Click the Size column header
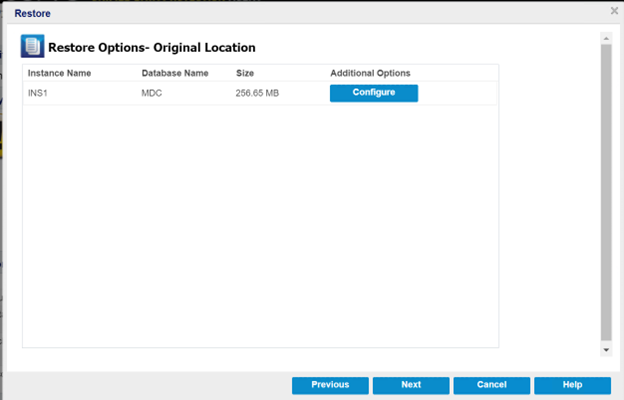The image size is (624, 400). pos(245,73)
